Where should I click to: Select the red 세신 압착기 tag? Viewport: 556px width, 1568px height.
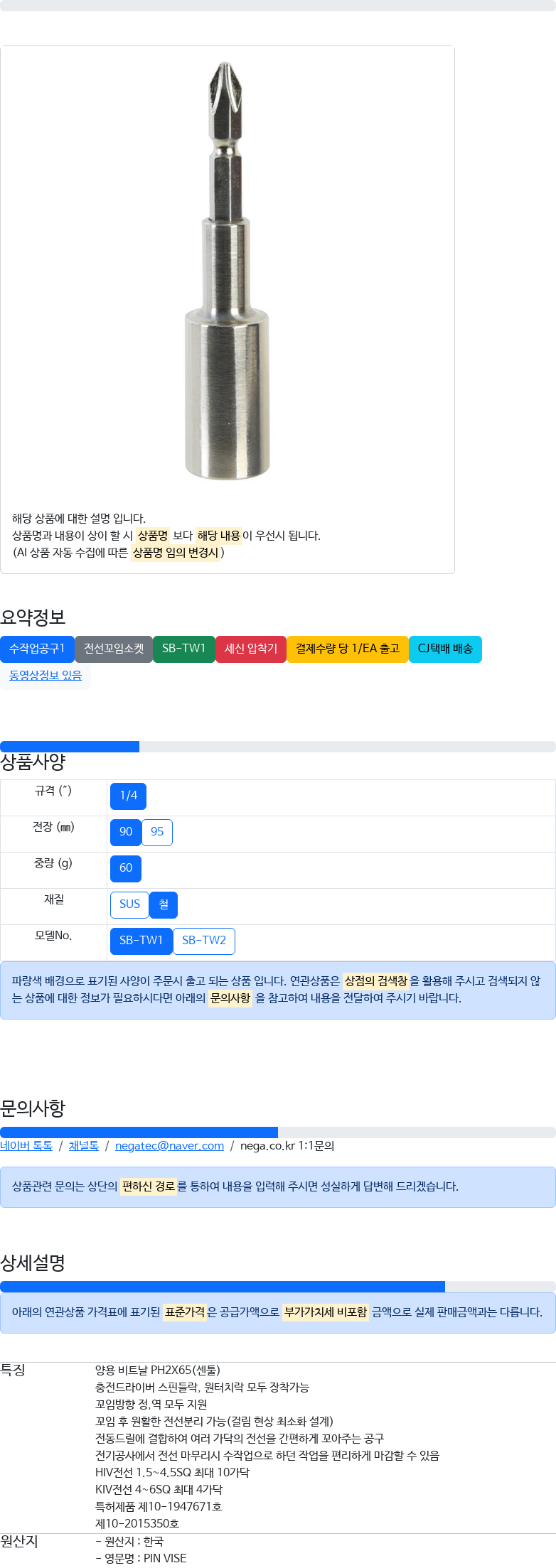[251, 649]
